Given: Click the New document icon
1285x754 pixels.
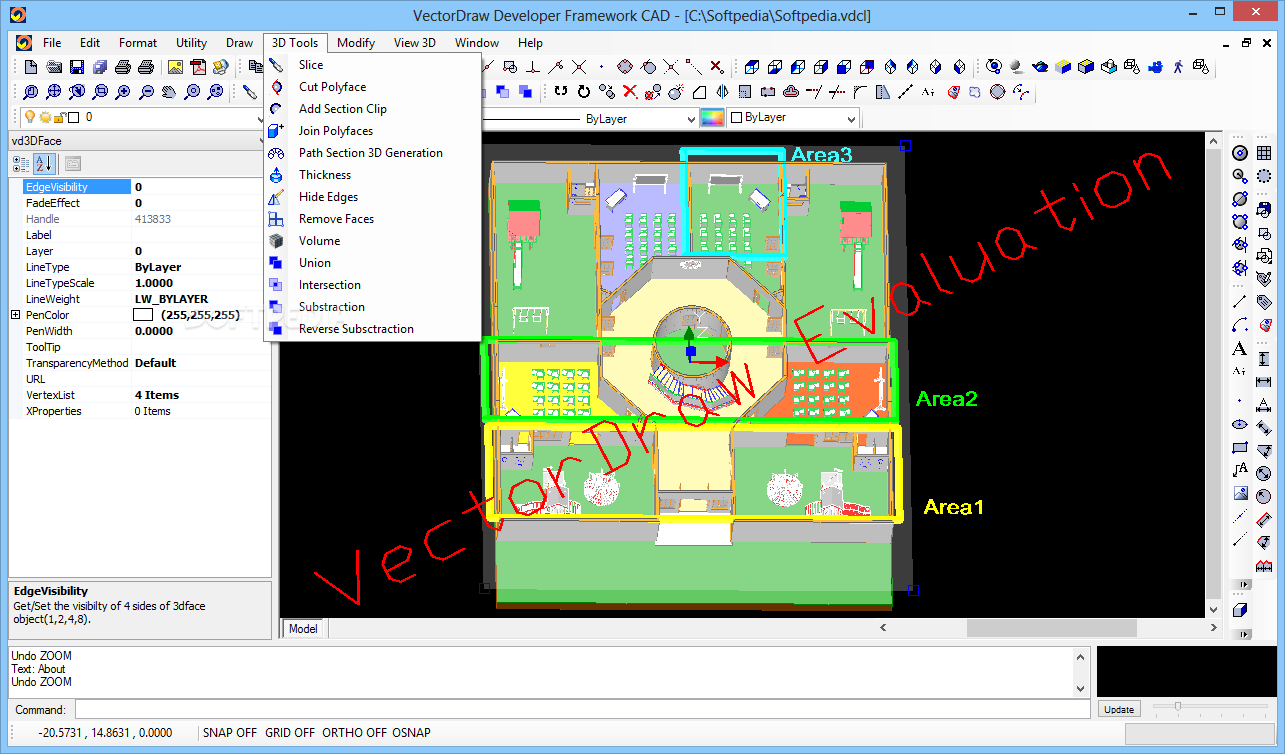Looking at the screenshot, I should pyautogui.click(x=31, y=67).
